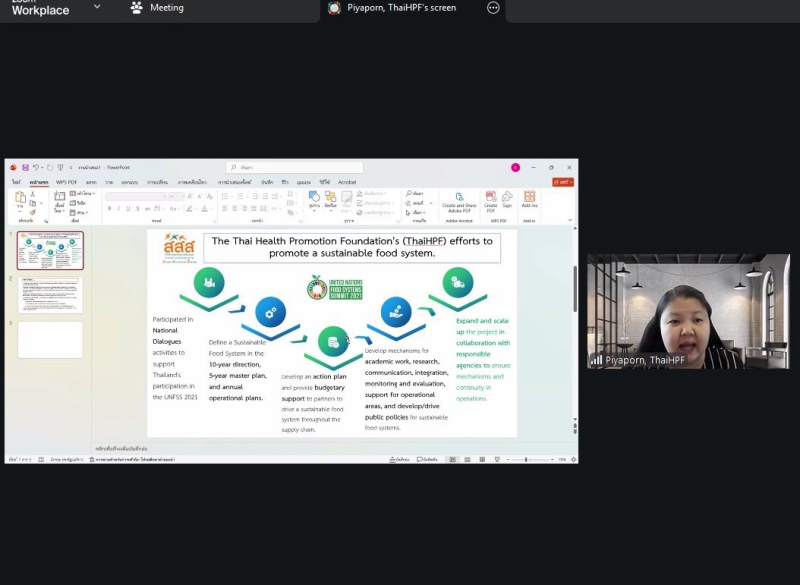
Task: Click the Save icon in PowerPoint's quick access toolbar
Action: coord(25,167)
